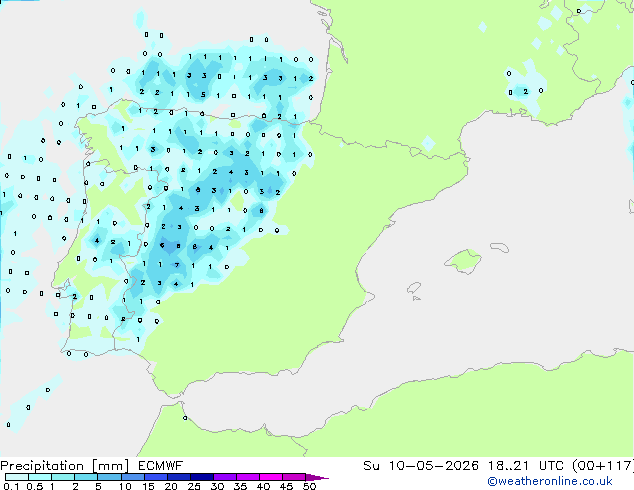Image resolution: width=634 pixels, height=490 pixels.
Task: Click the 'Su 10-05-2026' date text
Action: tap(421, 466)
